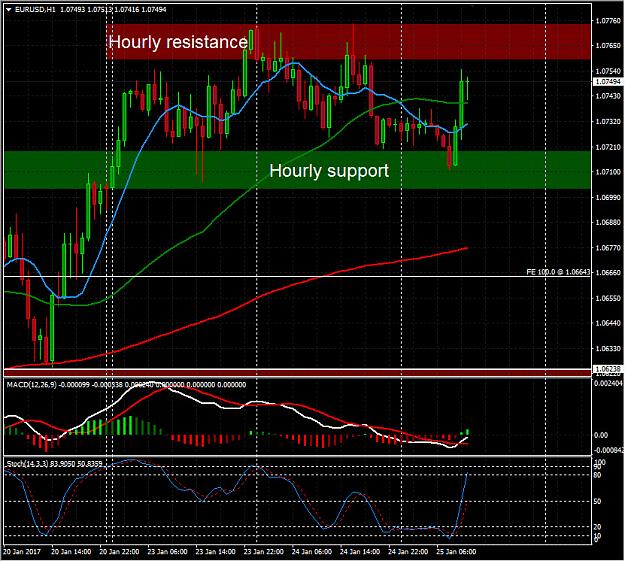Click time axis label '20 Jan 22:00'

(119, 552)
